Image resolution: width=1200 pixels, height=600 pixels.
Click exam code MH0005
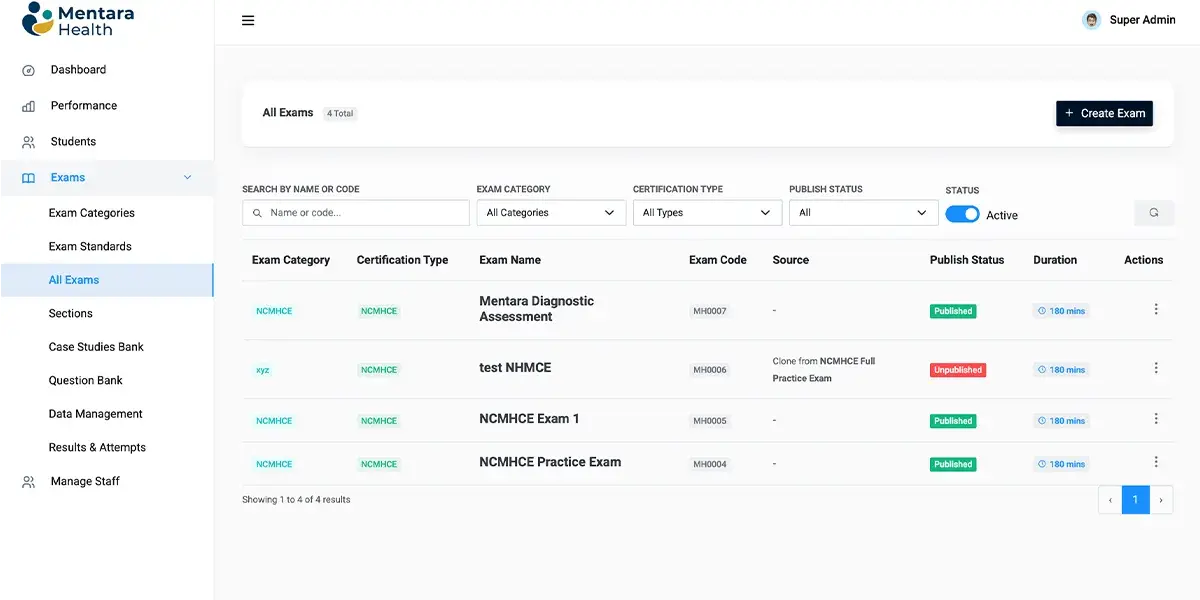click(x=710, y=421)
